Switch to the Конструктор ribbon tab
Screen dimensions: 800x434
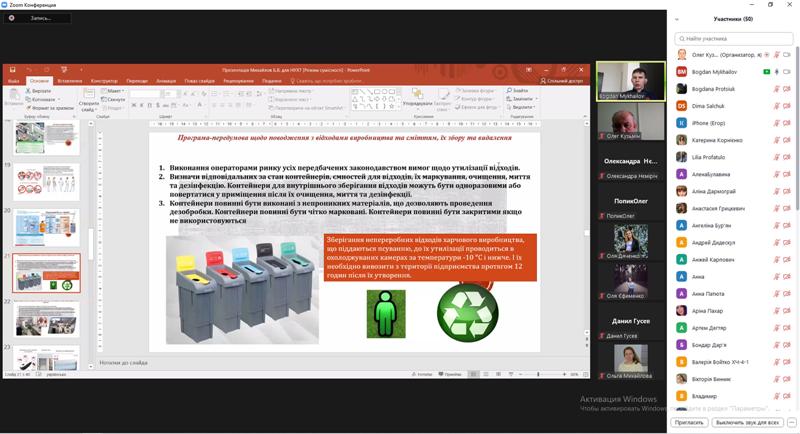(104, 81)
